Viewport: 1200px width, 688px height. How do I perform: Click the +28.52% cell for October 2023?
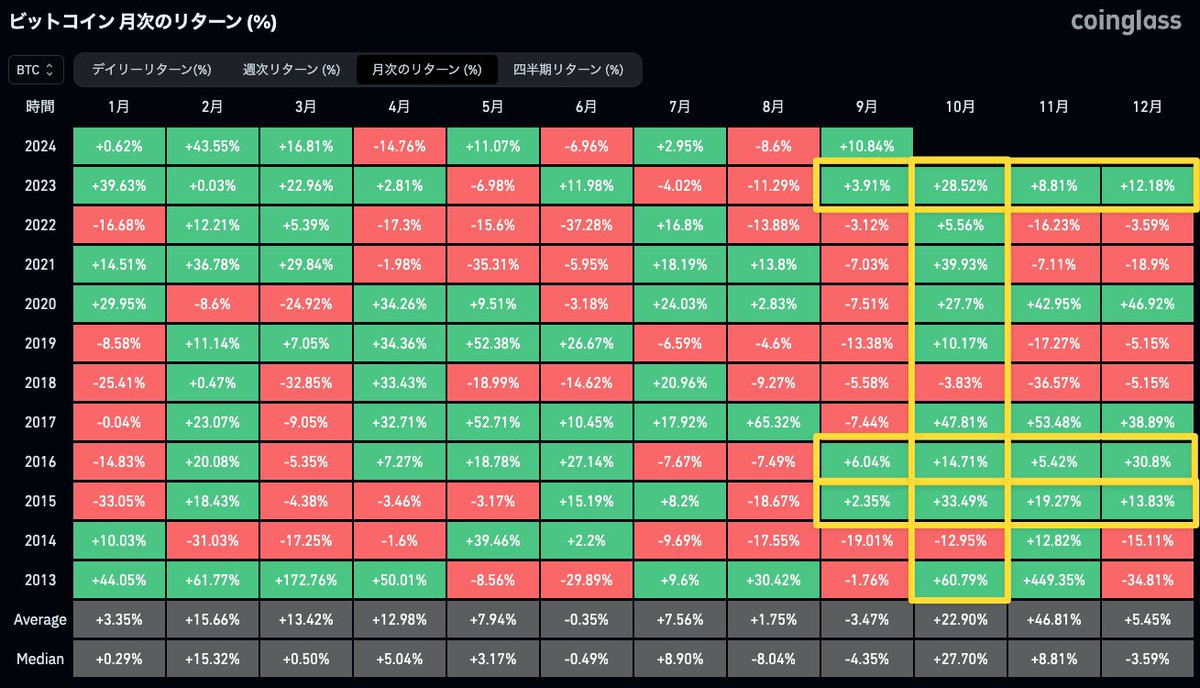pos(960,185)
